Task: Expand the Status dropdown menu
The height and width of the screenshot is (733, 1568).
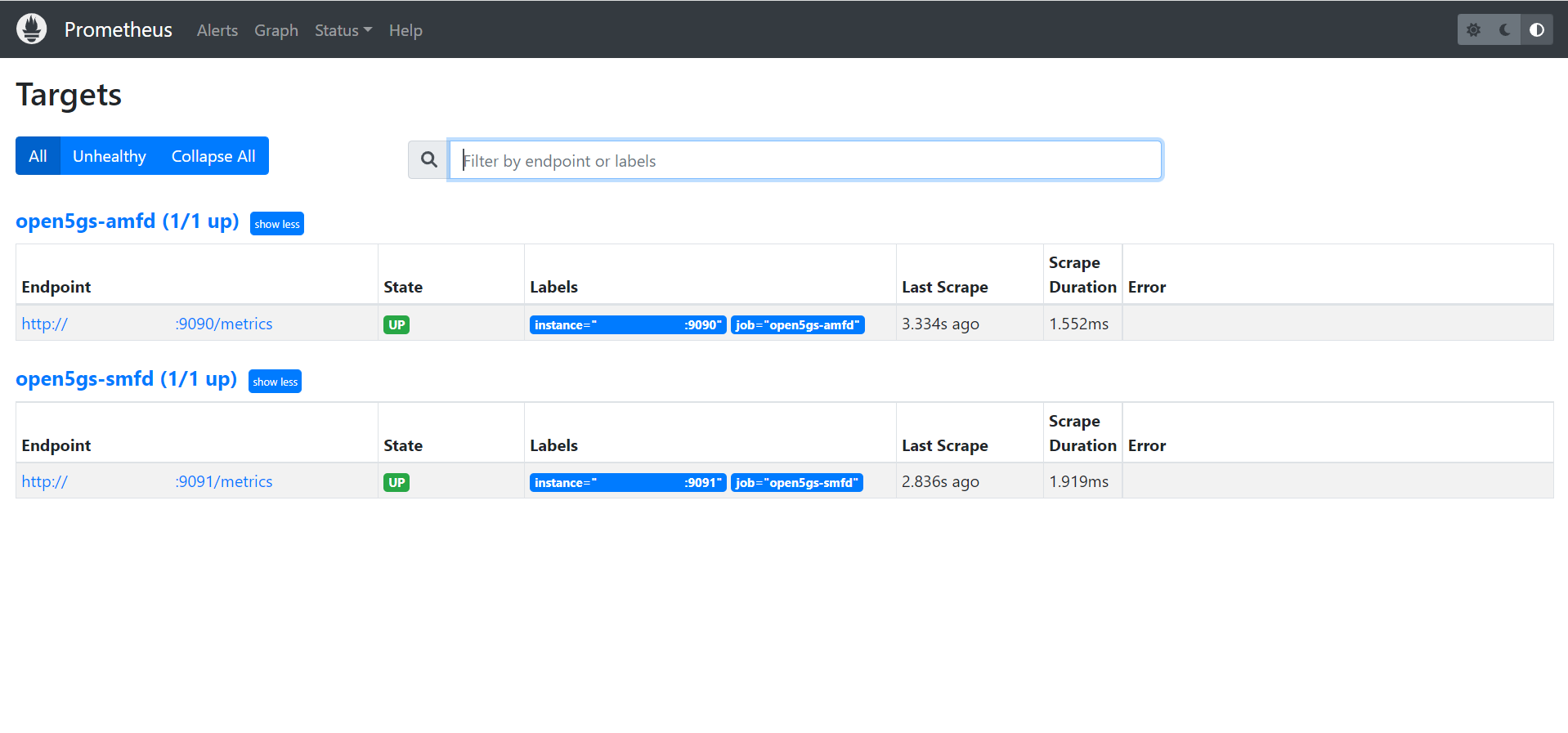Action: pos(343,30)
